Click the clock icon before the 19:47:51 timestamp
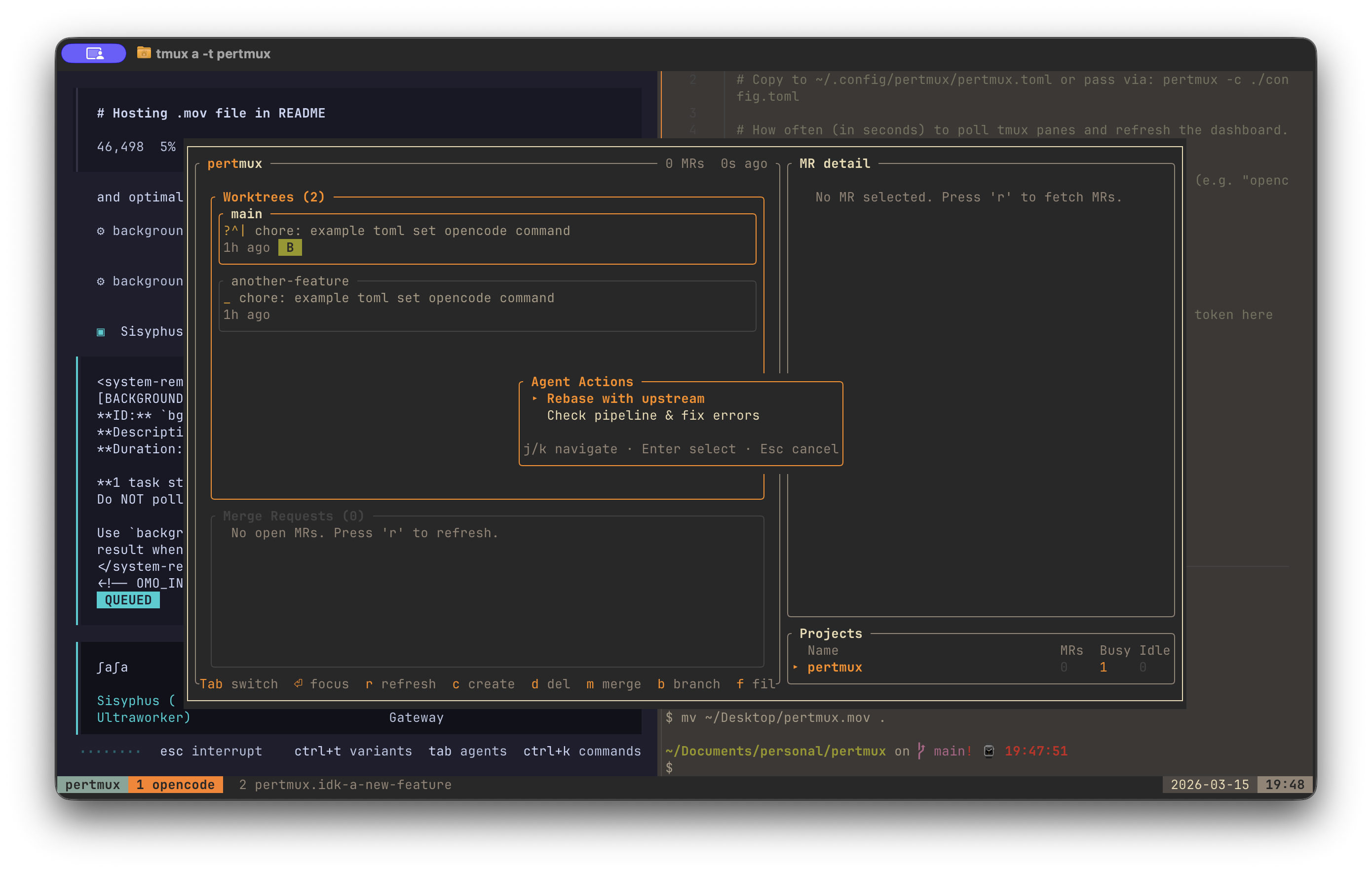 (988, 751)
